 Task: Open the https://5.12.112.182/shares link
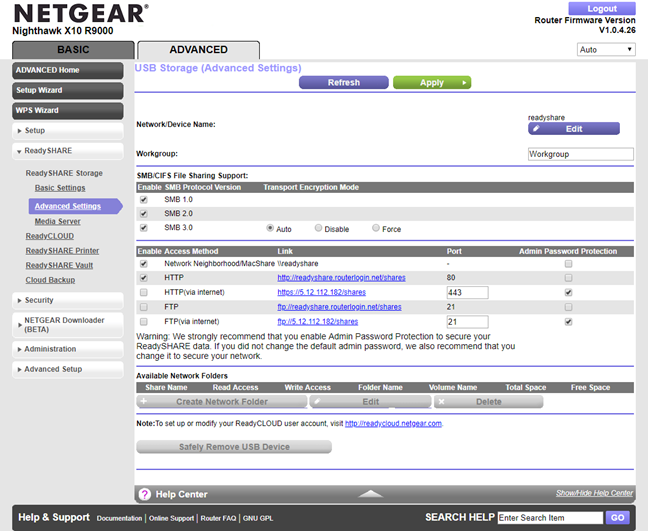click(322, 293)
